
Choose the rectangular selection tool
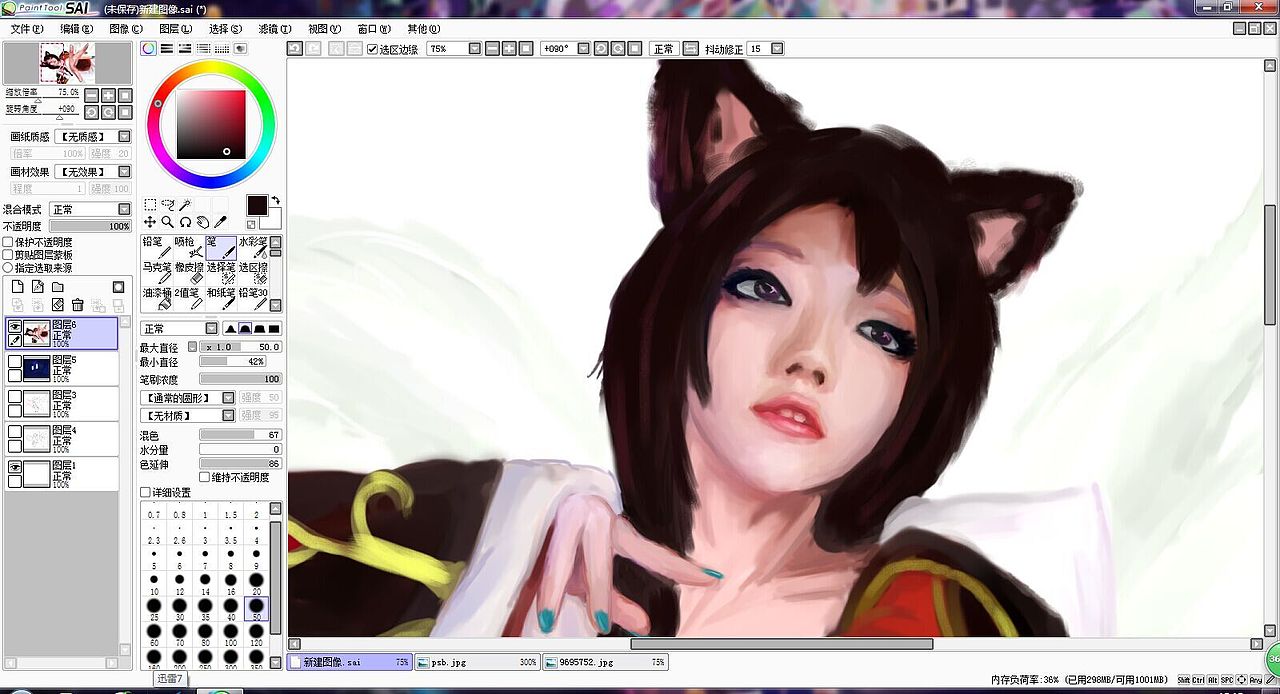150,205
